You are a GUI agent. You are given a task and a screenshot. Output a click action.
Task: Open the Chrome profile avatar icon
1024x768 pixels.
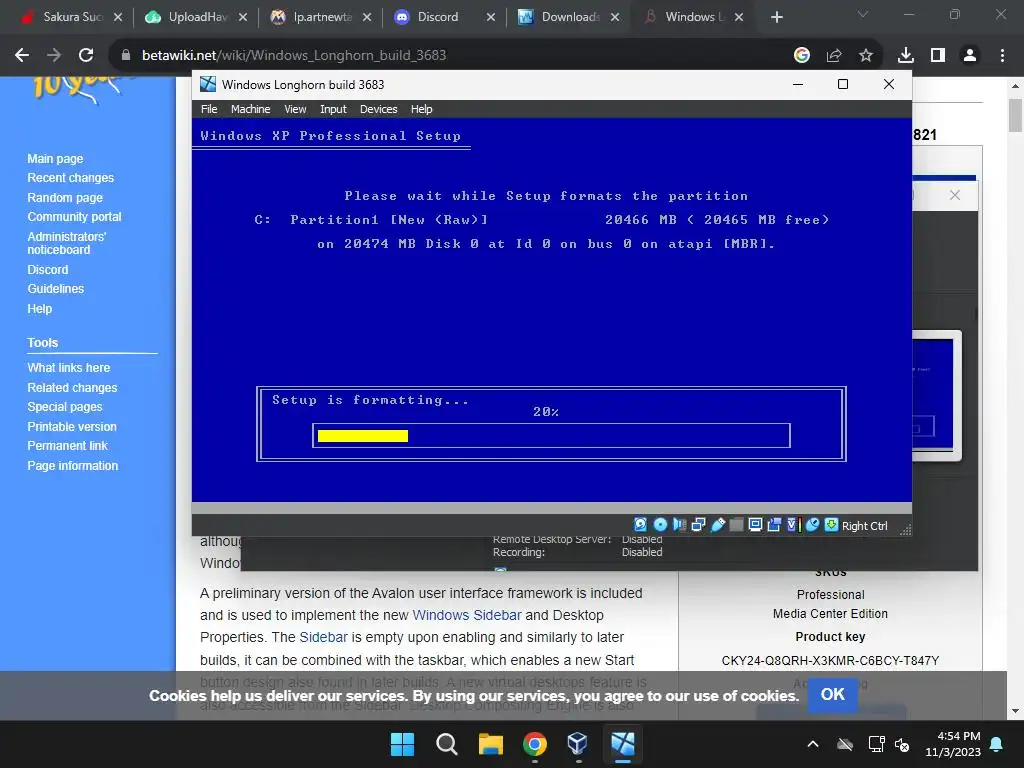click(970, 55)
